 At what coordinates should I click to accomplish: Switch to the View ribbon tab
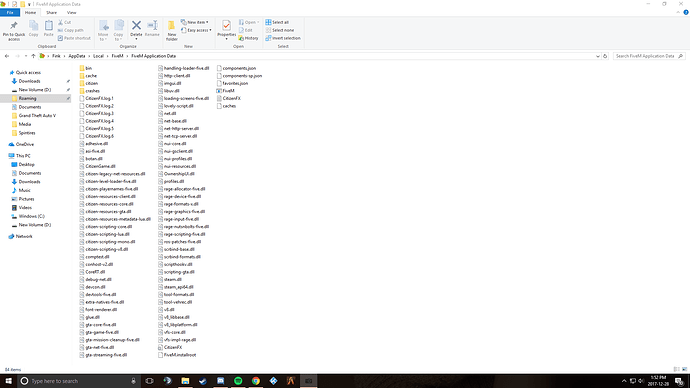click(x=71, y=13)
